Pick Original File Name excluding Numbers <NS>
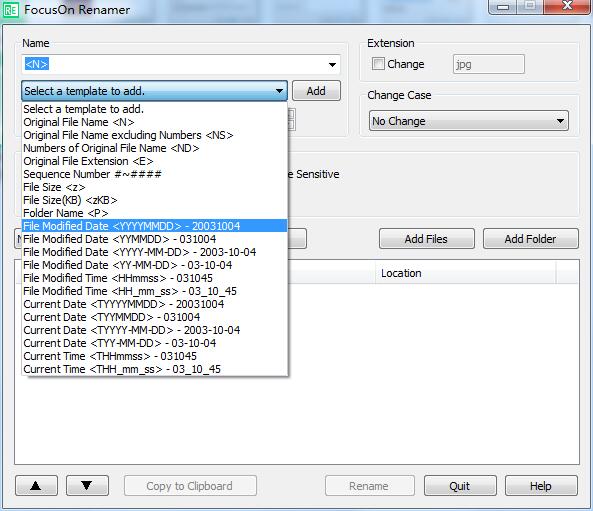Viewport: 593px width, 511px height. click(155, 135)
